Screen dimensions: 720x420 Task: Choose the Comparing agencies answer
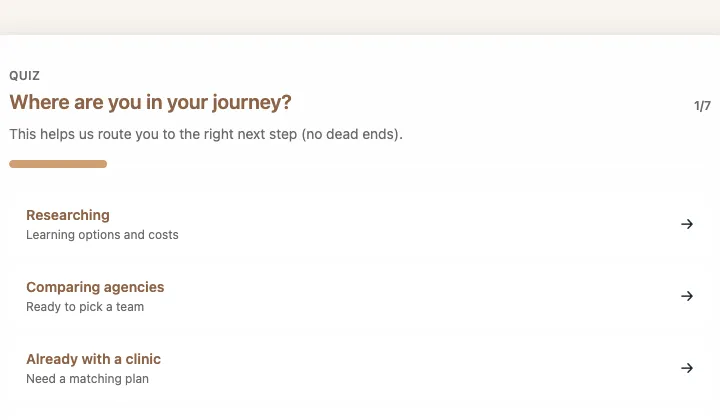95,287
